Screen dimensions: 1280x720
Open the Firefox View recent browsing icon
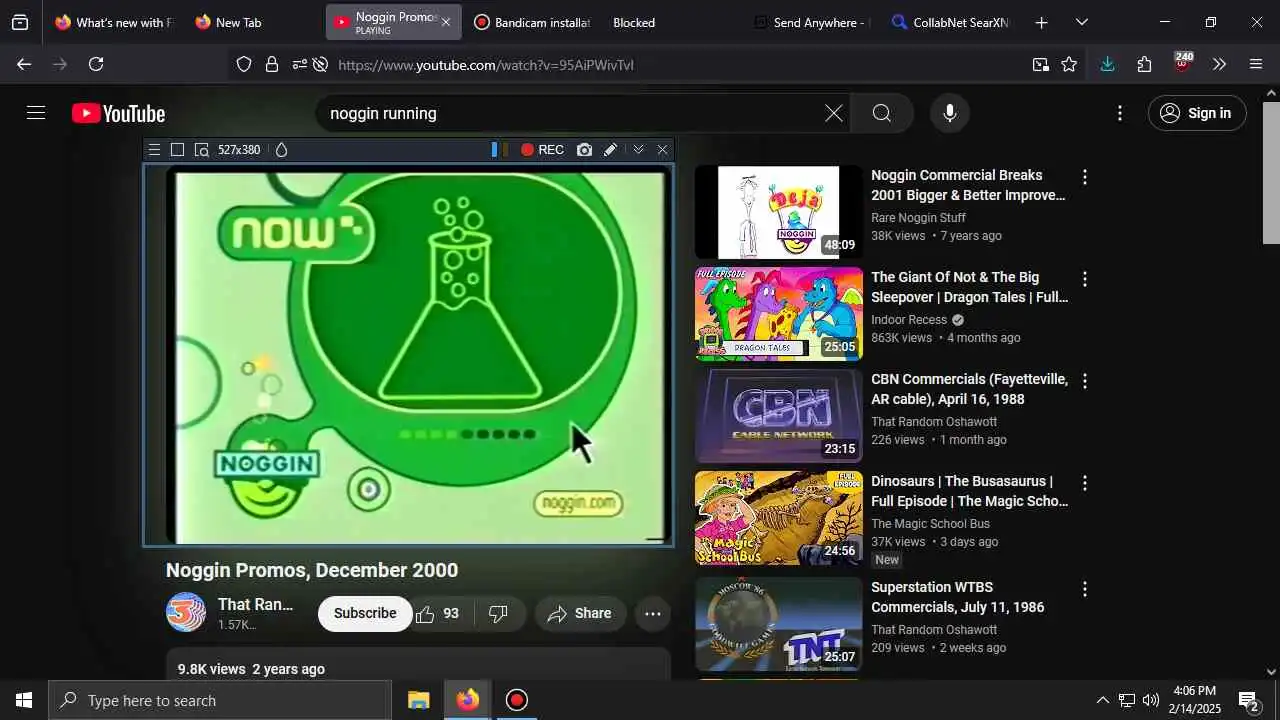pyautogui.click(x=20, y=22)
